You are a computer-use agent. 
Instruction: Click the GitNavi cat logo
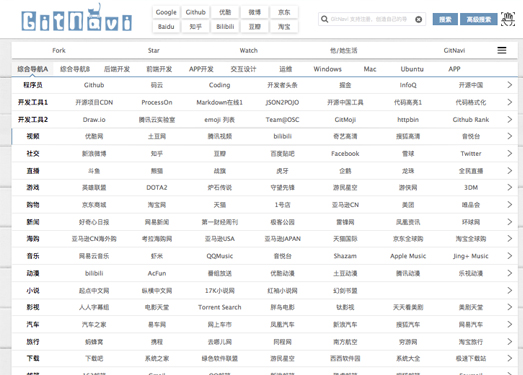point(77,18)
